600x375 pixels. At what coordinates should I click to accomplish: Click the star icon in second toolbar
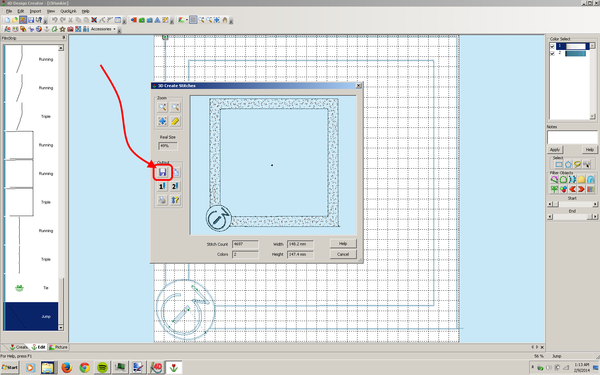[x=62, y=29]
